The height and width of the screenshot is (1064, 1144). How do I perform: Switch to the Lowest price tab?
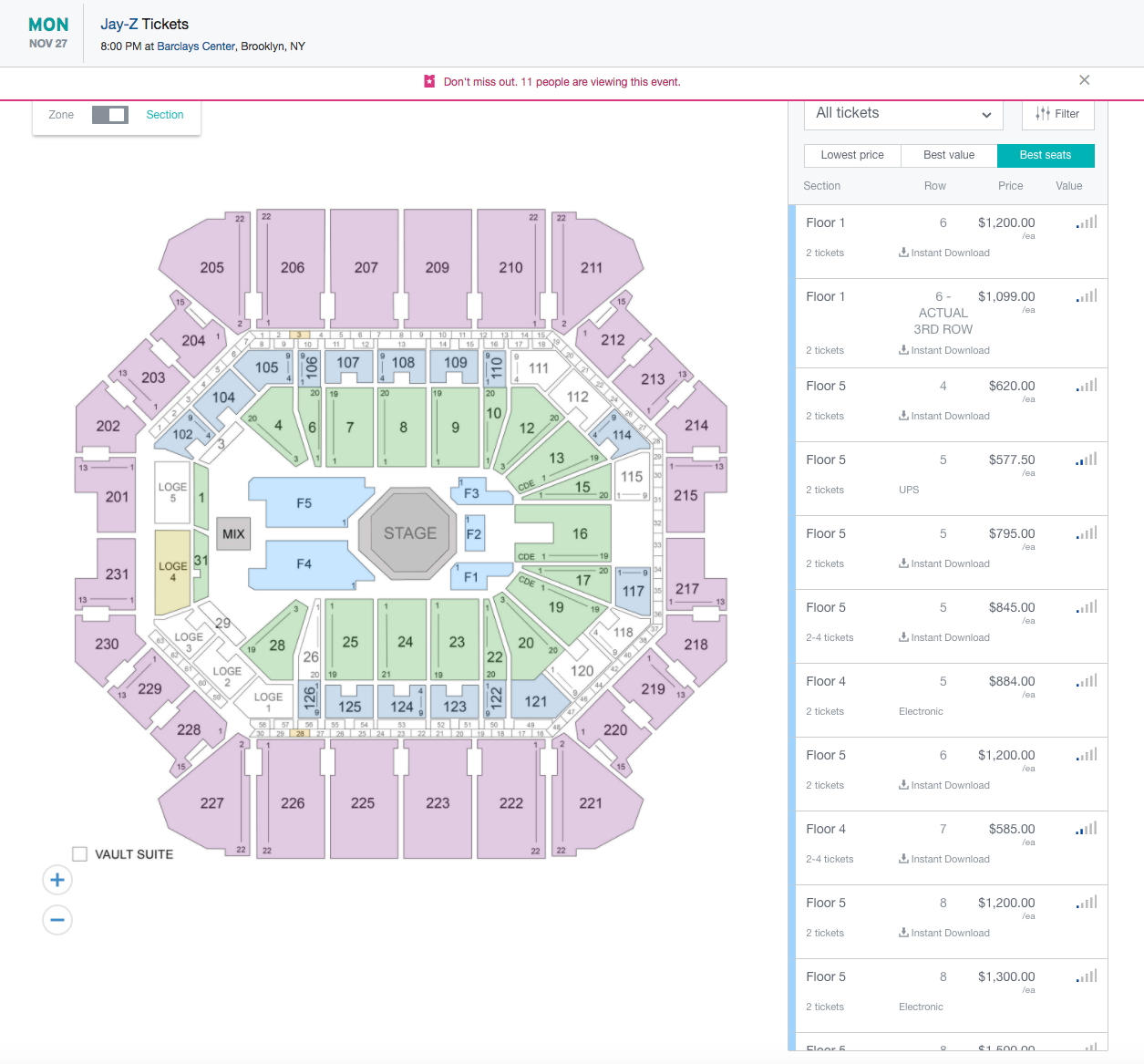(x=852, y=155)
